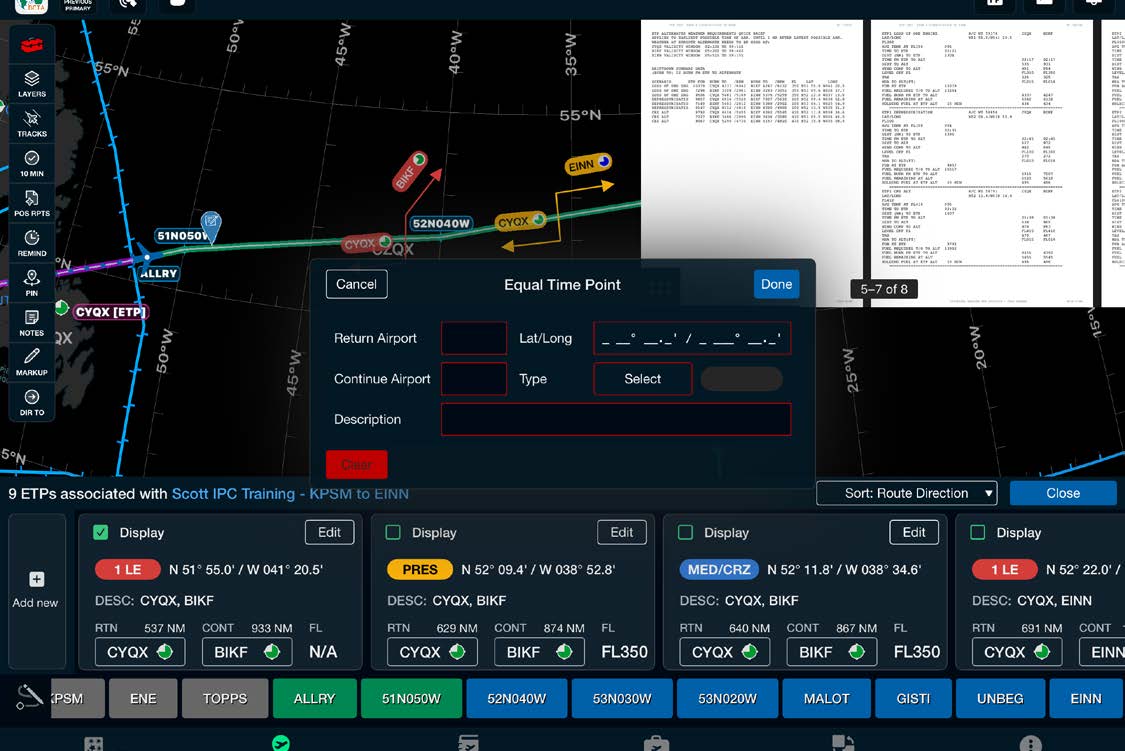Check Display for PRES ETP card
This screenshot has width=1125, height=751.
click(x=393, y=532)
